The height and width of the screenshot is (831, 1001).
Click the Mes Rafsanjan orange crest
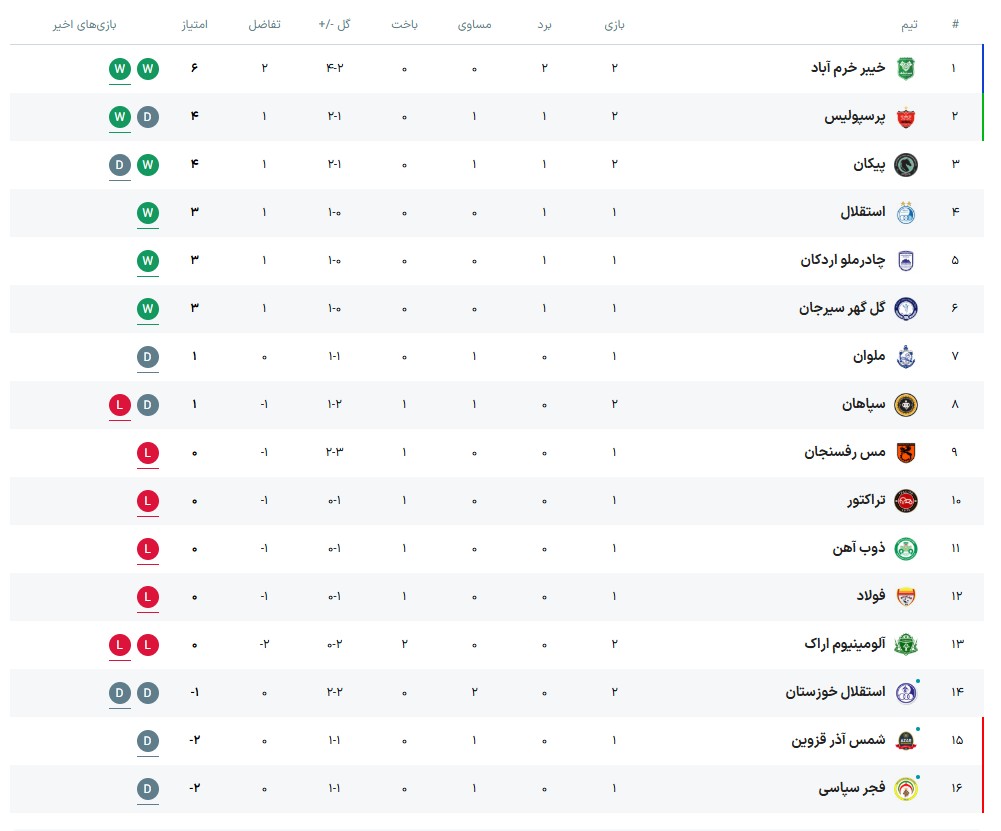click(906, 453)
